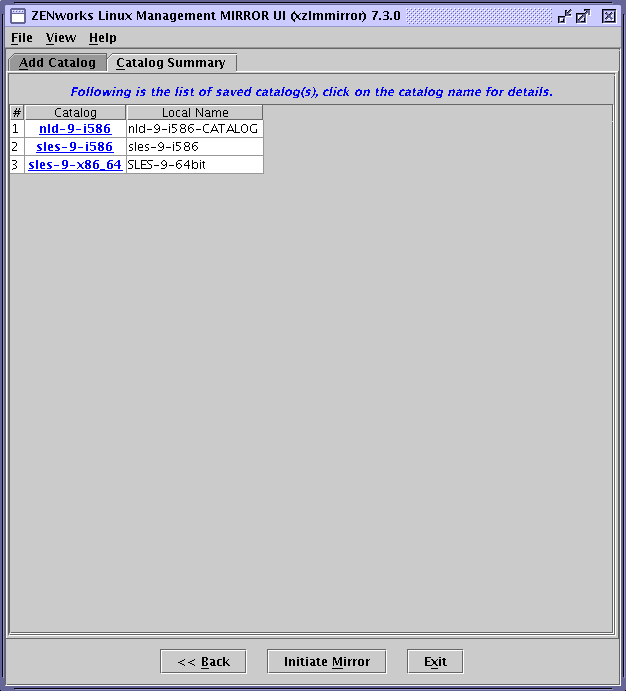Open the sles-9-i586 catalog link
Viewport: 626px width, 691px height.
(x=75, y=147)
